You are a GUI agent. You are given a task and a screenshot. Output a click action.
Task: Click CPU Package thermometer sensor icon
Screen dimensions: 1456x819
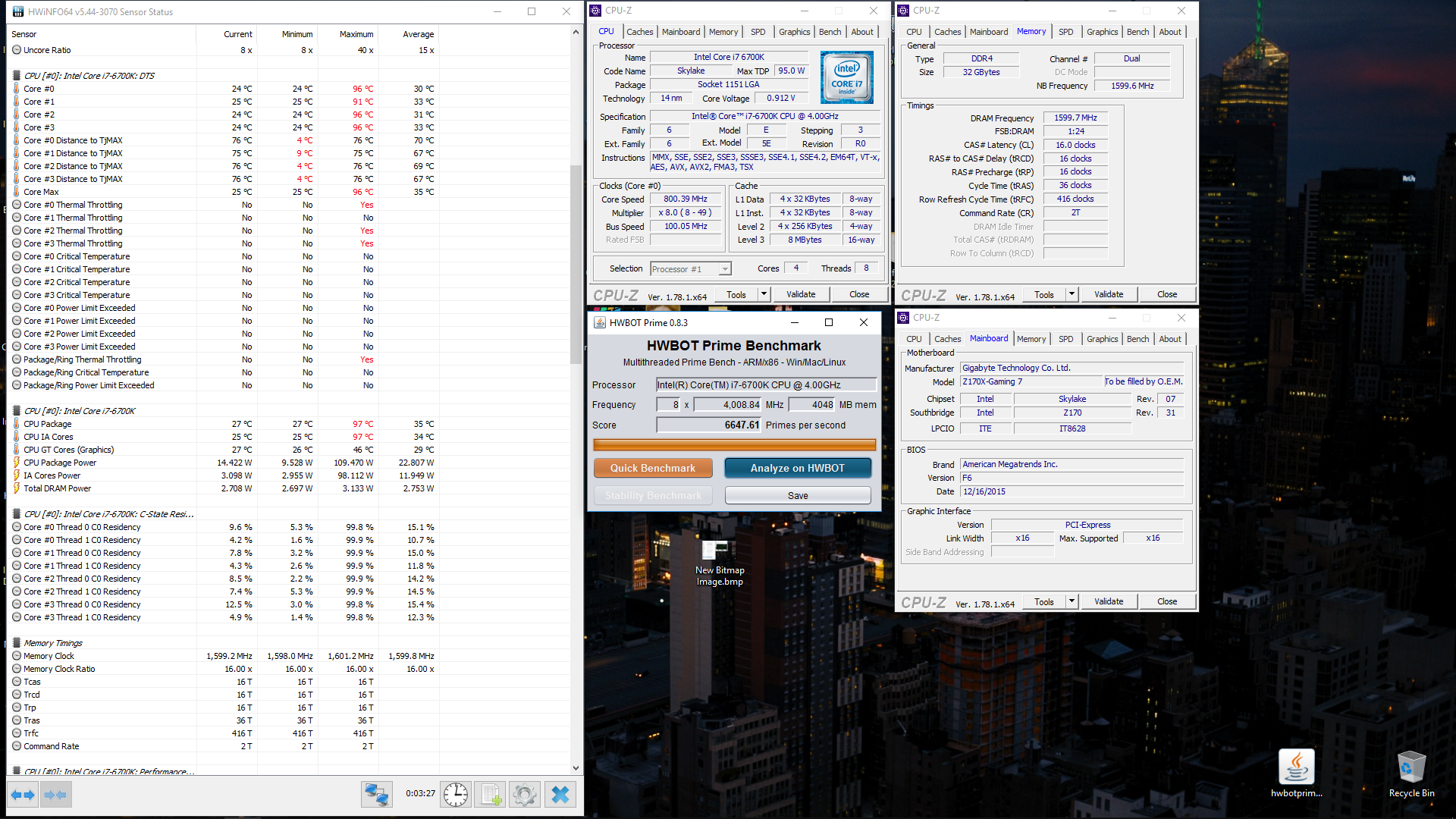[x=17, y=424]
